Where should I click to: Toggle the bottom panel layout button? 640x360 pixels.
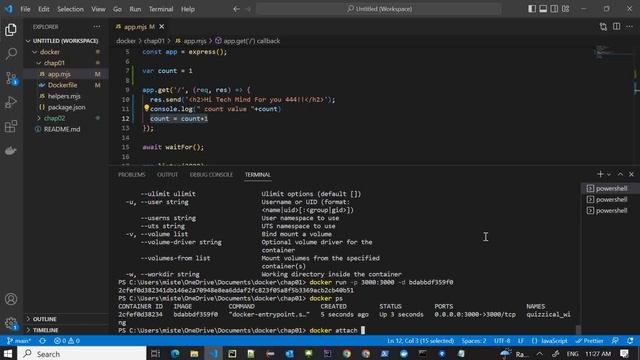[x=543, y=9]
